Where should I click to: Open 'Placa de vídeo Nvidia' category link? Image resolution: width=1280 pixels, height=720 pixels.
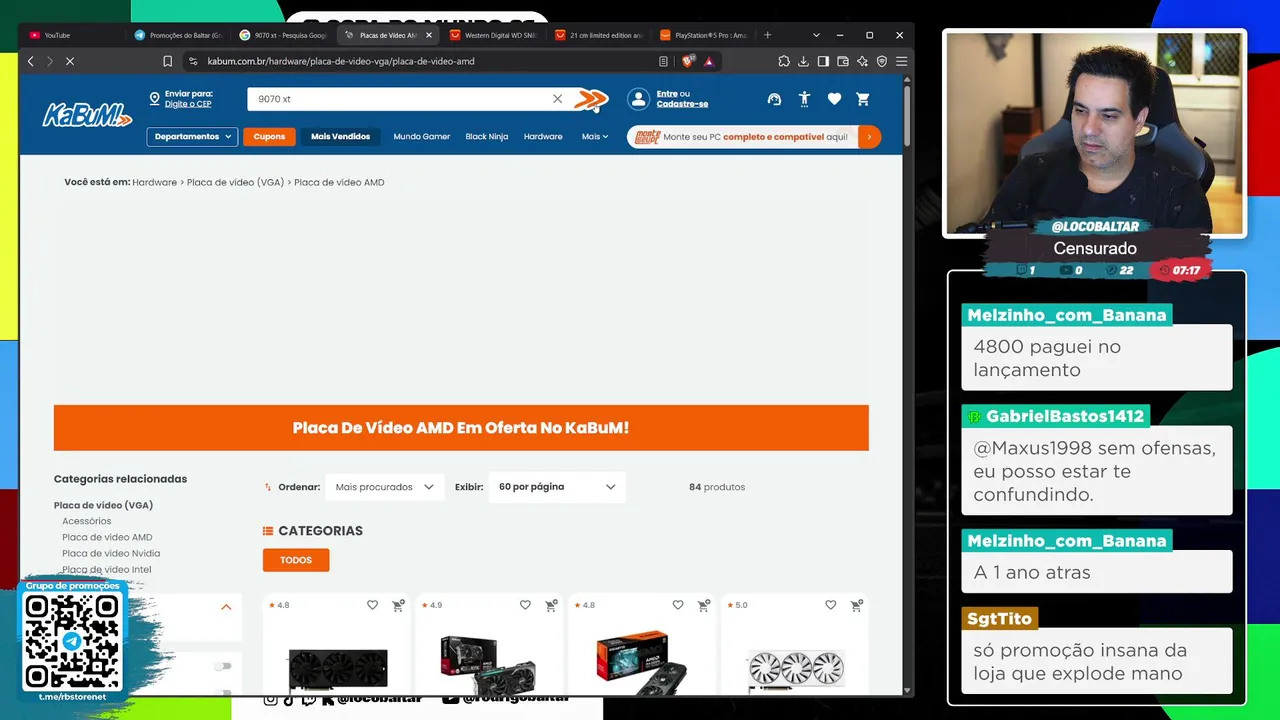(111, 553)
